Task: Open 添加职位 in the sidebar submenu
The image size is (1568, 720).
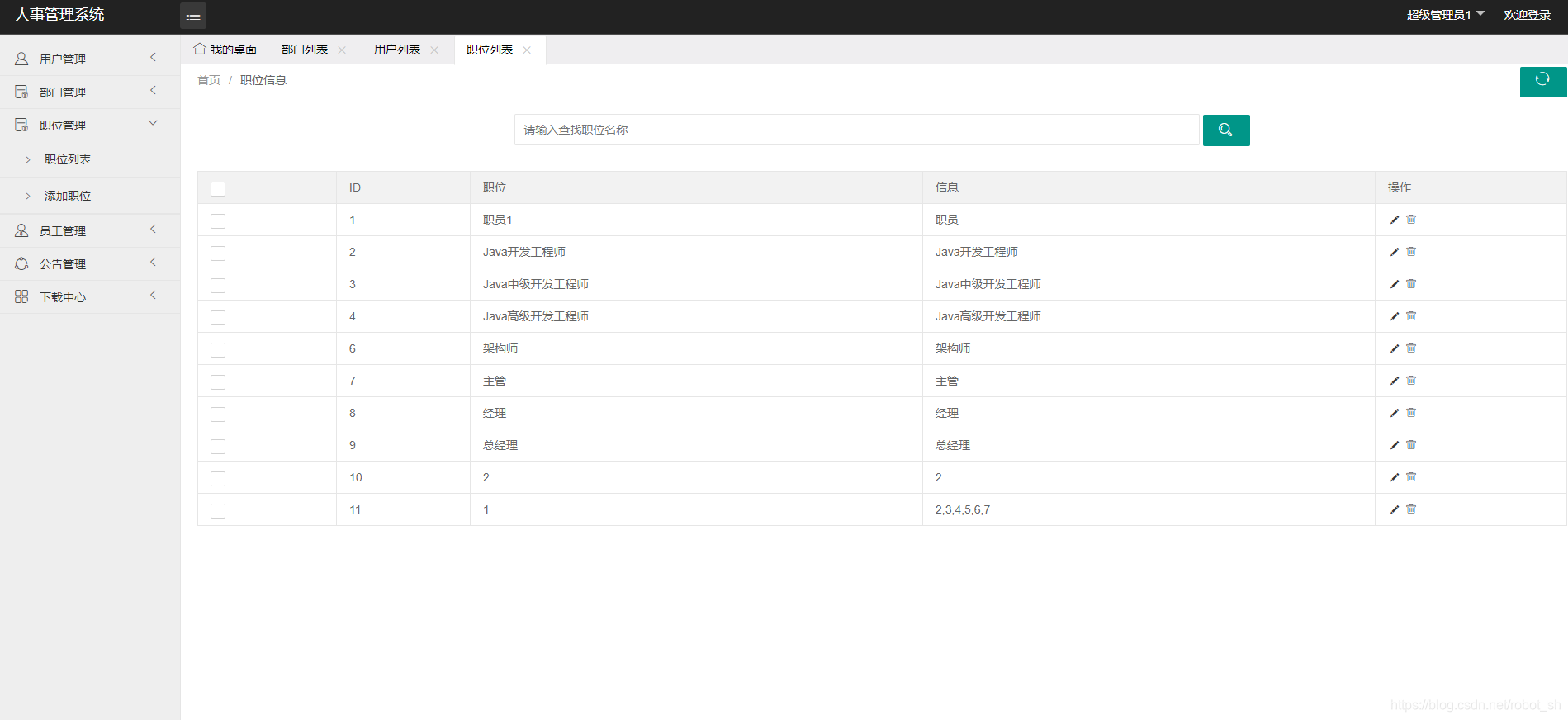Action: 68,196
